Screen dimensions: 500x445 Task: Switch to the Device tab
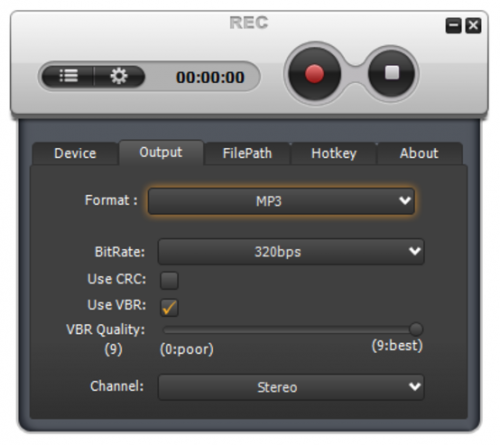[x=75, y=153]
